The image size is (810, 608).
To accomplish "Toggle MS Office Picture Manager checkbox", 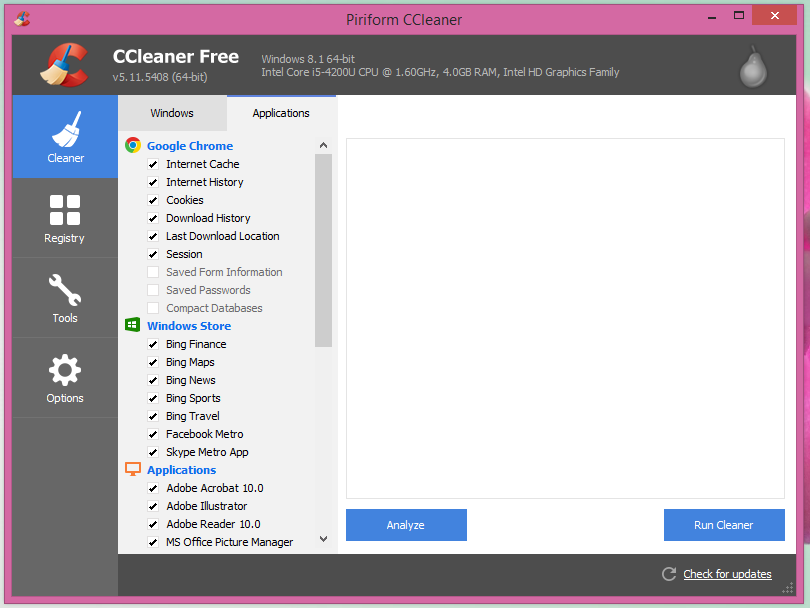I will tap(153, 542).
